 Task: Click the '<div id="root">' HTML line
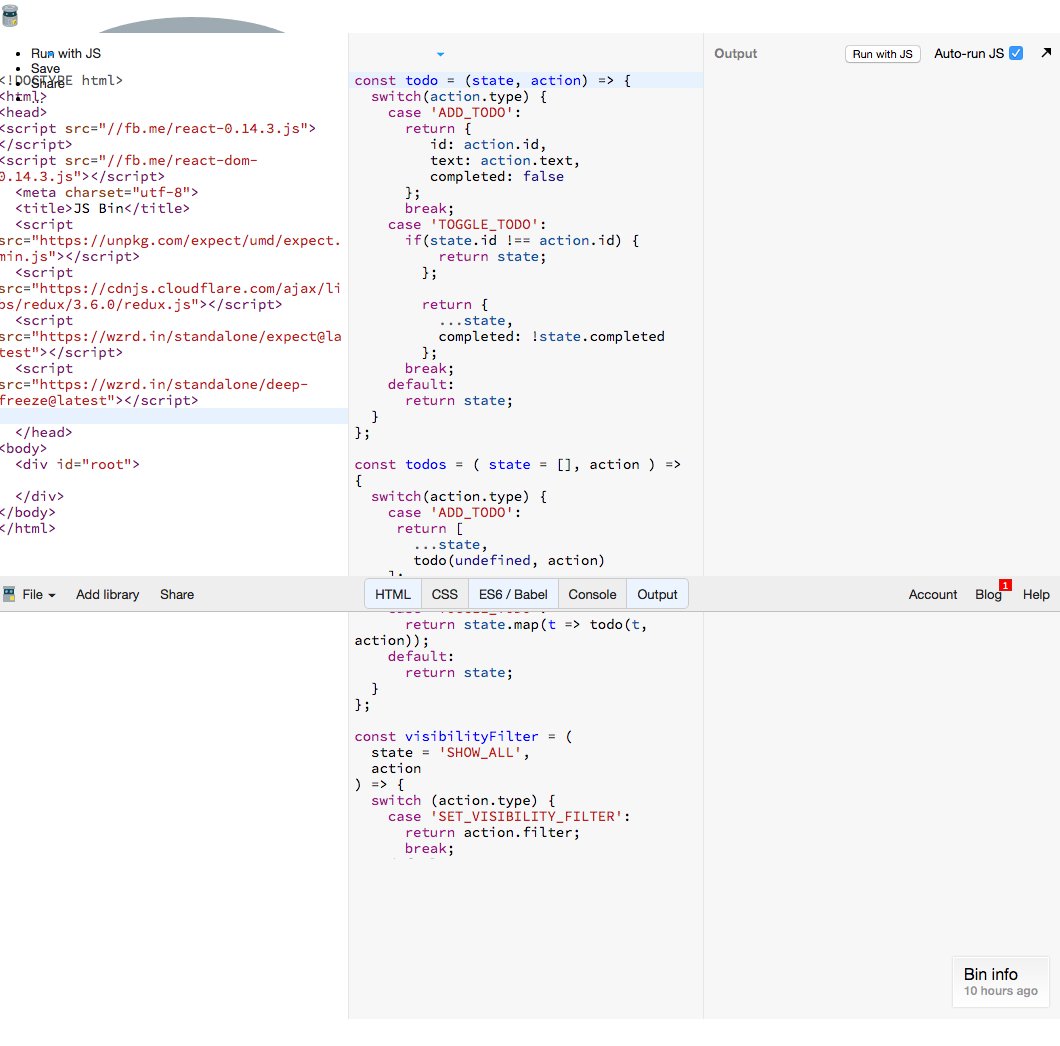[x=77, y=465]
